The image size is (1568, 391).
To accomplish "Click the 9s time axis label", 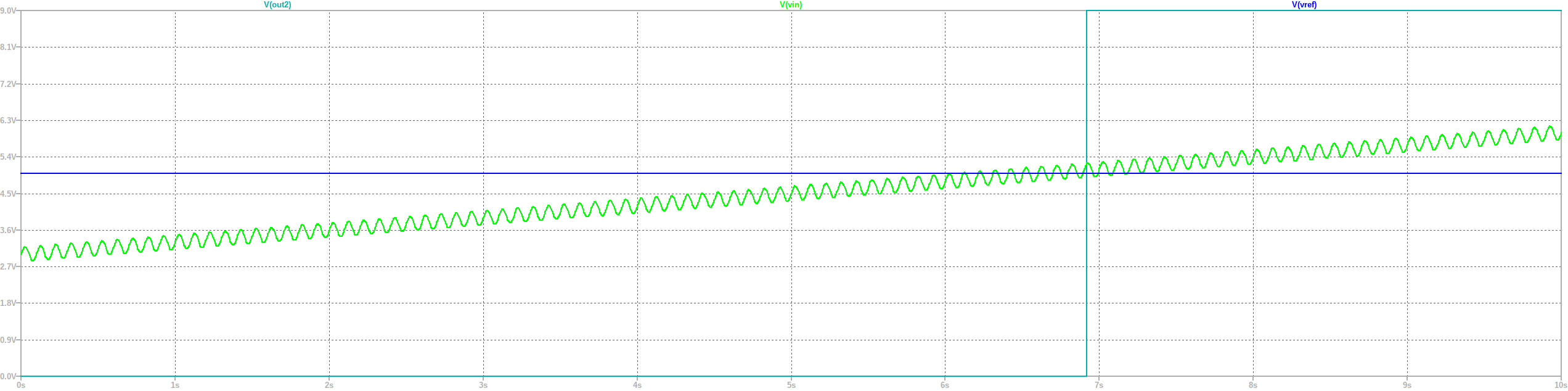I will click(x=1407, y=385).
